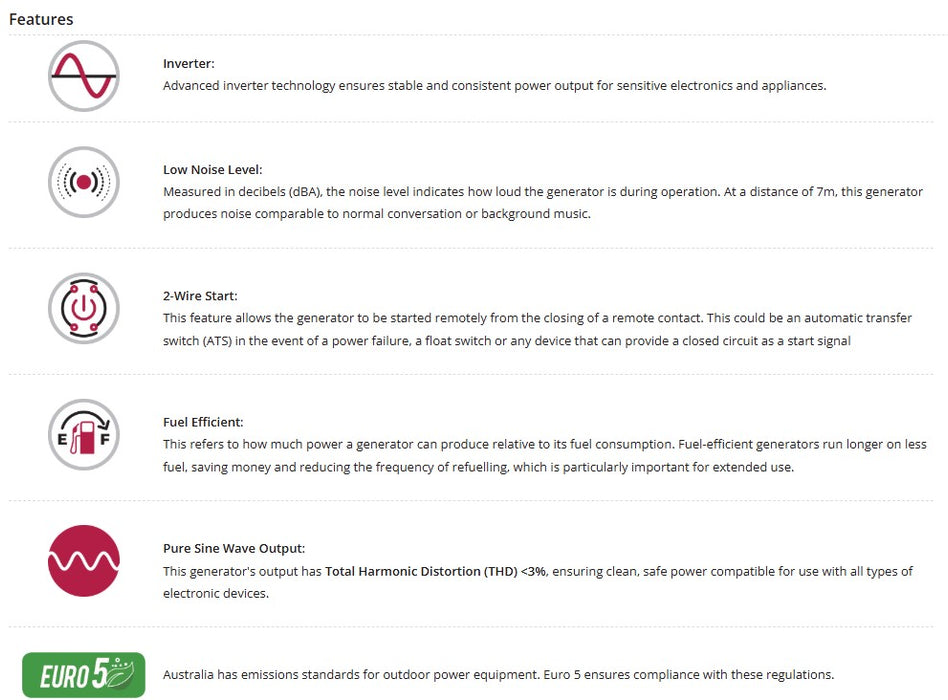
Task: Click the Low Noise Level icon
Action: [84, 182]
